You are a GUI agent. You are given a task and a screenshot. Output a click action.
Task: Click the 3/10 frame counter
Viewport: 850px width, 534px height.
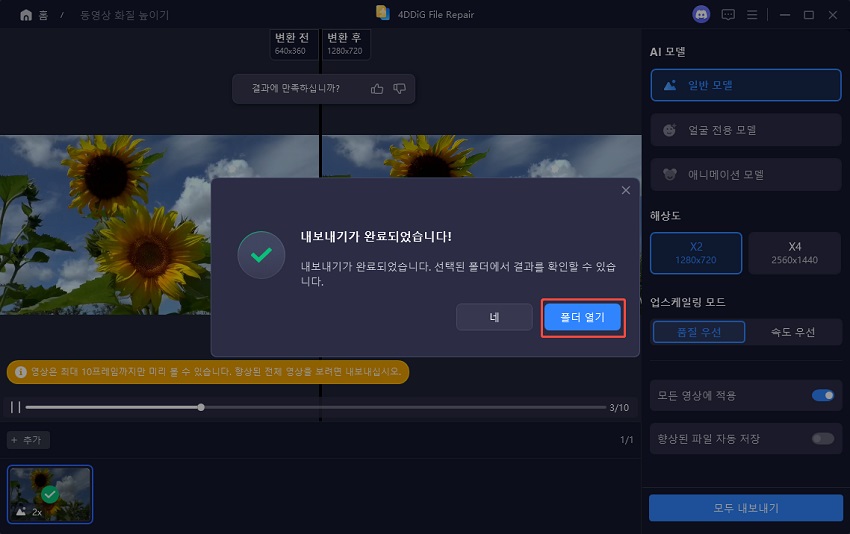619,408
